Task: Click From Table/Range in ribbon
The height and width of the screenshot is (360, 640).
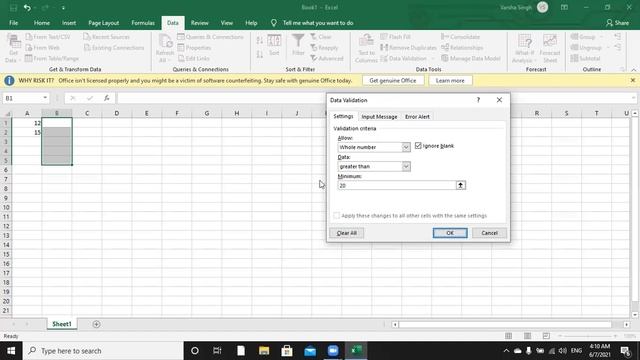Action: click(52, 58)
